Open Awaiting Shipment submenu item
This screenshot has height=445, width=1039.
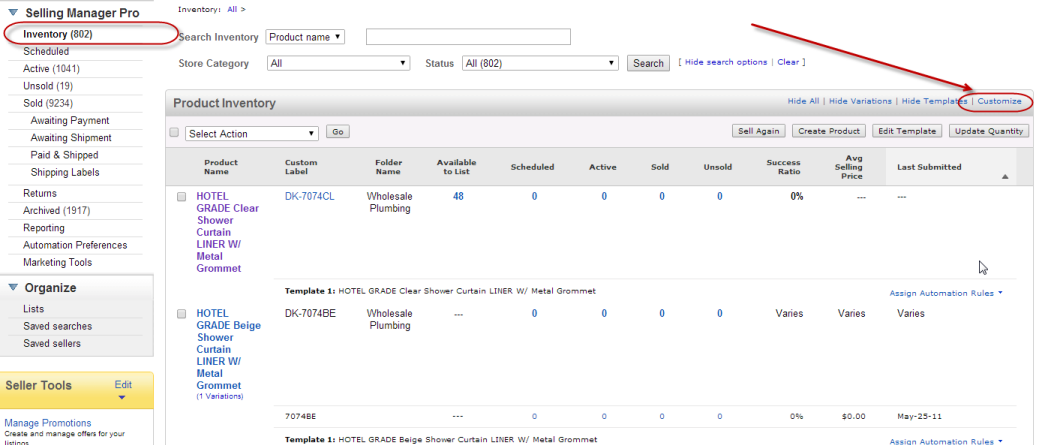tap(71, 138)
